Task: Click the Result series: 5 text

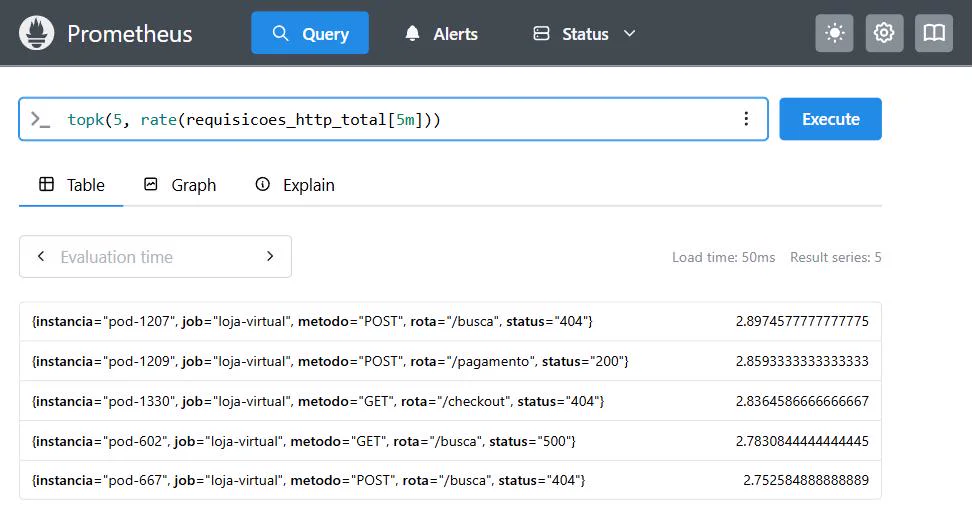Action: (836, 257)
